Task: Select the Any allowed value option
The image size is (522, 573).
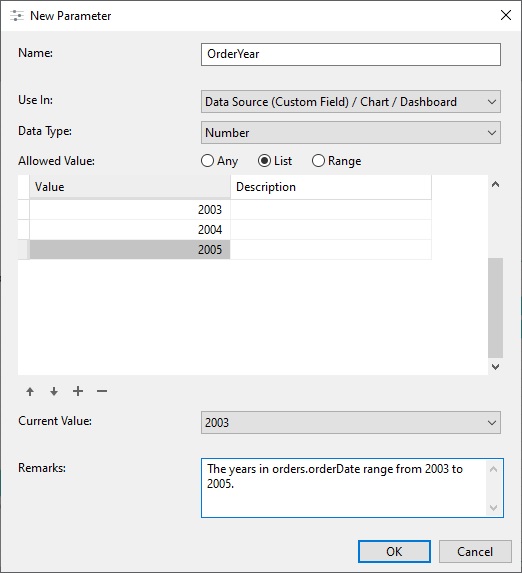Action: (219, 161)
